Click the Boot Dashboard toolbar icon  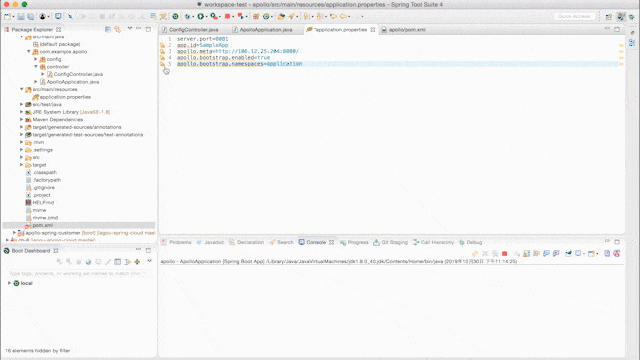[175, 16]
